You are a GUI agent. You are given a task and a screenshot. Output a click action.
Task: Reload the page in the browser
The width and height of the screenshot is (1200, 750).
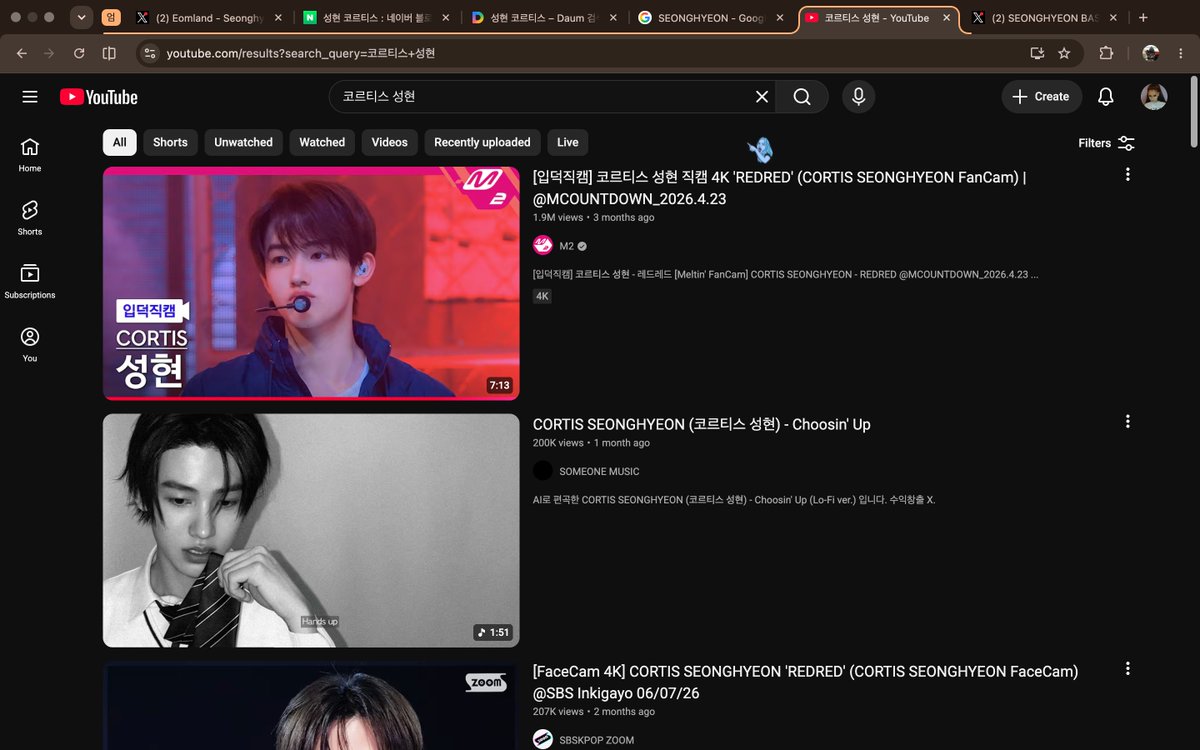[79, 53]
